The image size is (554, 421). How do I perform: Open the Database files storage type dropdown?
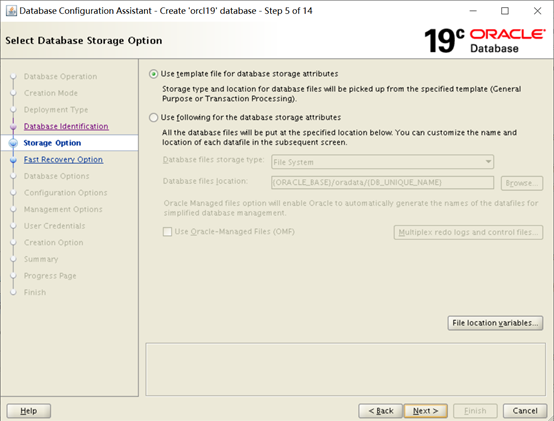tap(382, 162)
